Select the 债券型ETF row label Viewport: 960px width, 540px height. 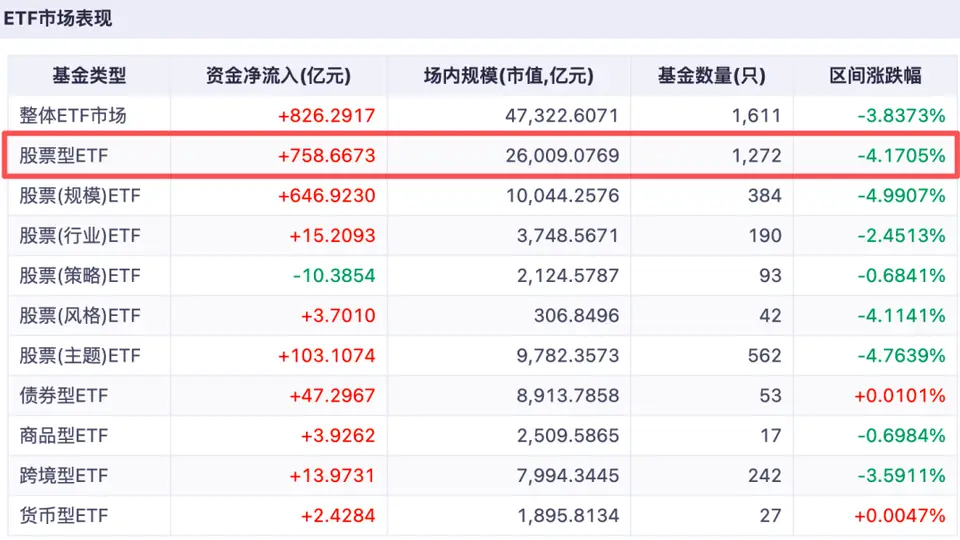click(64, 396)
